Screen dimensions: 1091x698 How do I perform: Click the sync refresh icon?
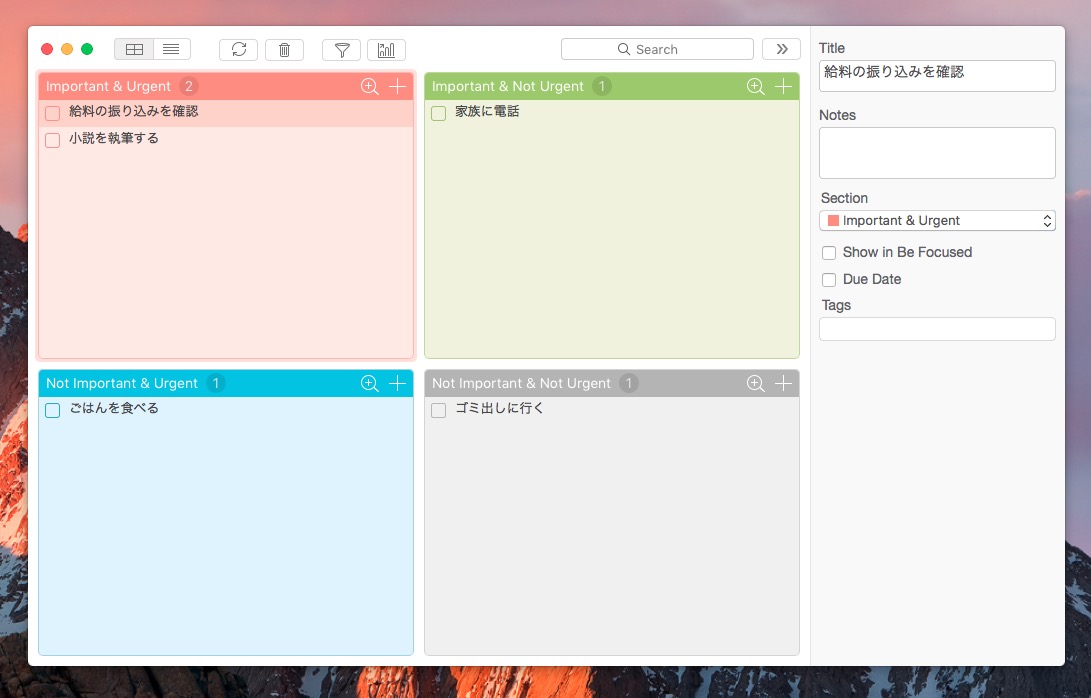coord(239,49)
